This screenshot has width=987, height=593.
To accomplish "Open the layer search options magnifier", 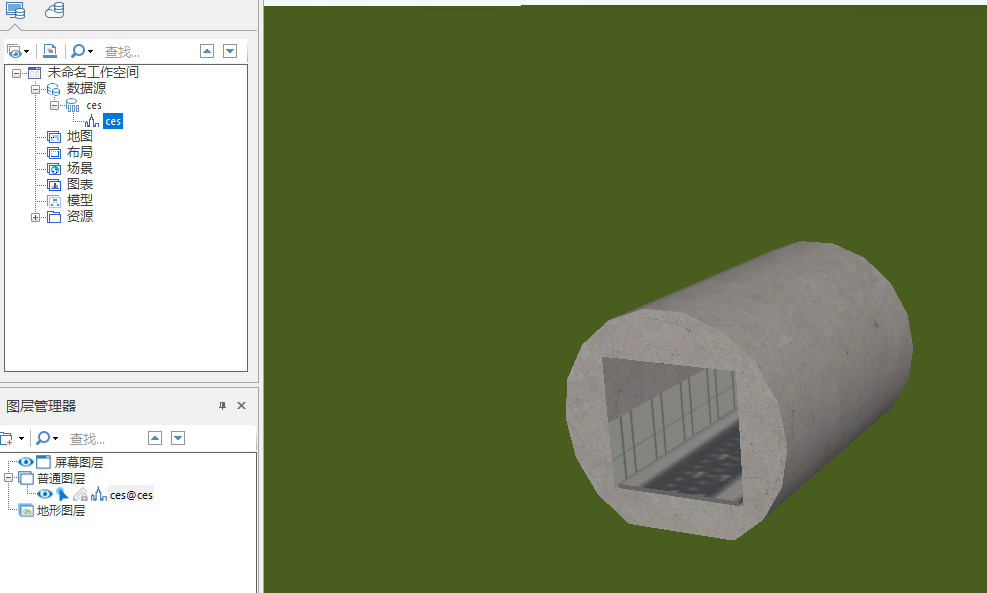I will (47, 438).
